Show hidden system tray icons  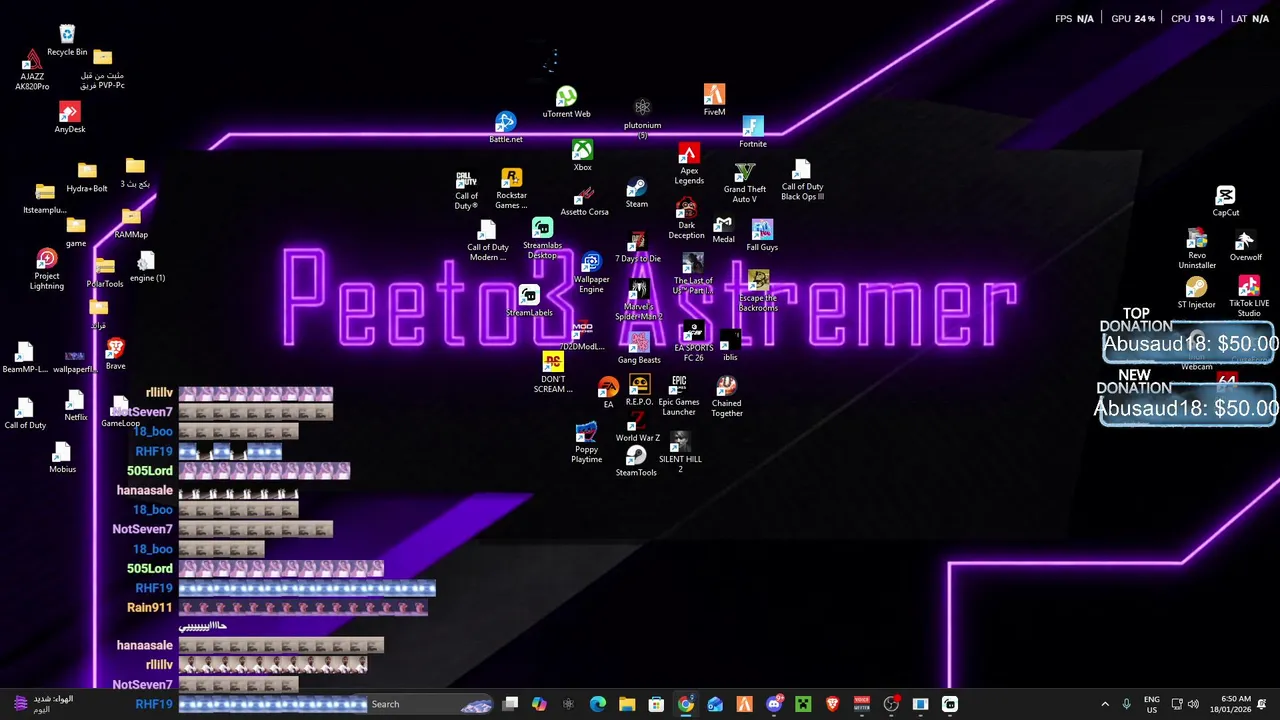click(1105, 704)
